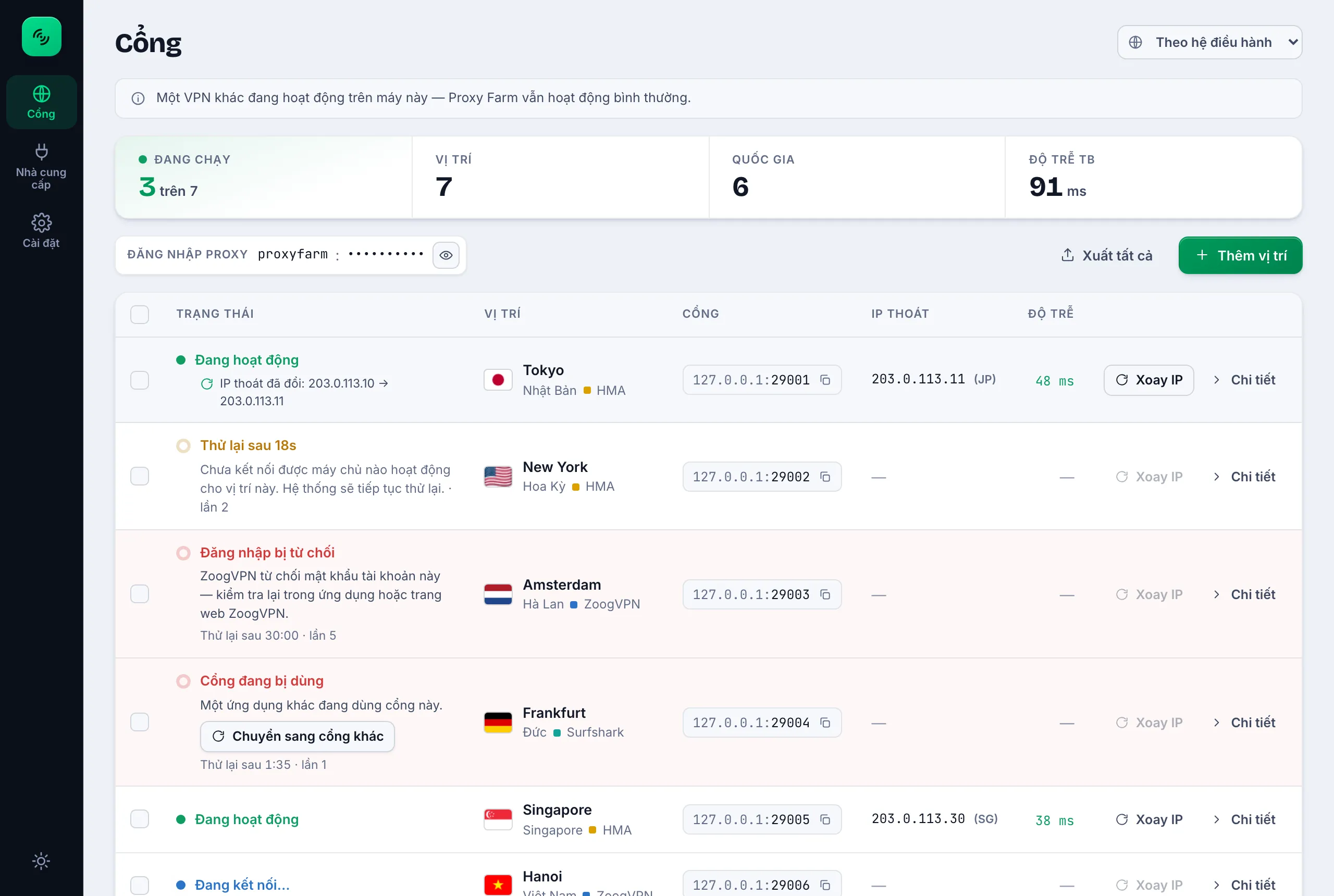
Task: Tick the select-all checkbox in the table header
Action: coord(140,314)
